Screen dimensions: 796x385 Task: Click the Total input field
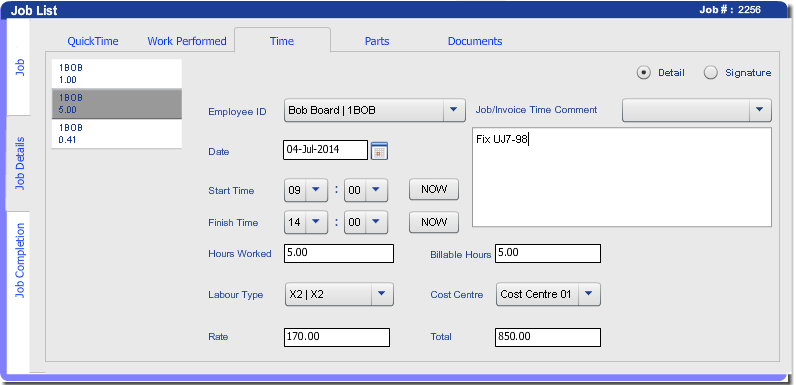pyautogui.click(x=548, y=337)
